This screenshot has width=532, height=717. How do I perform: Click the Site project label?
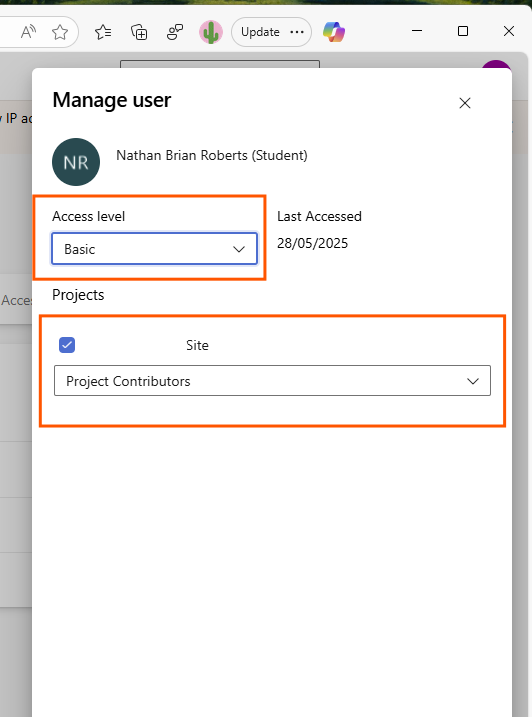point(197,345)
